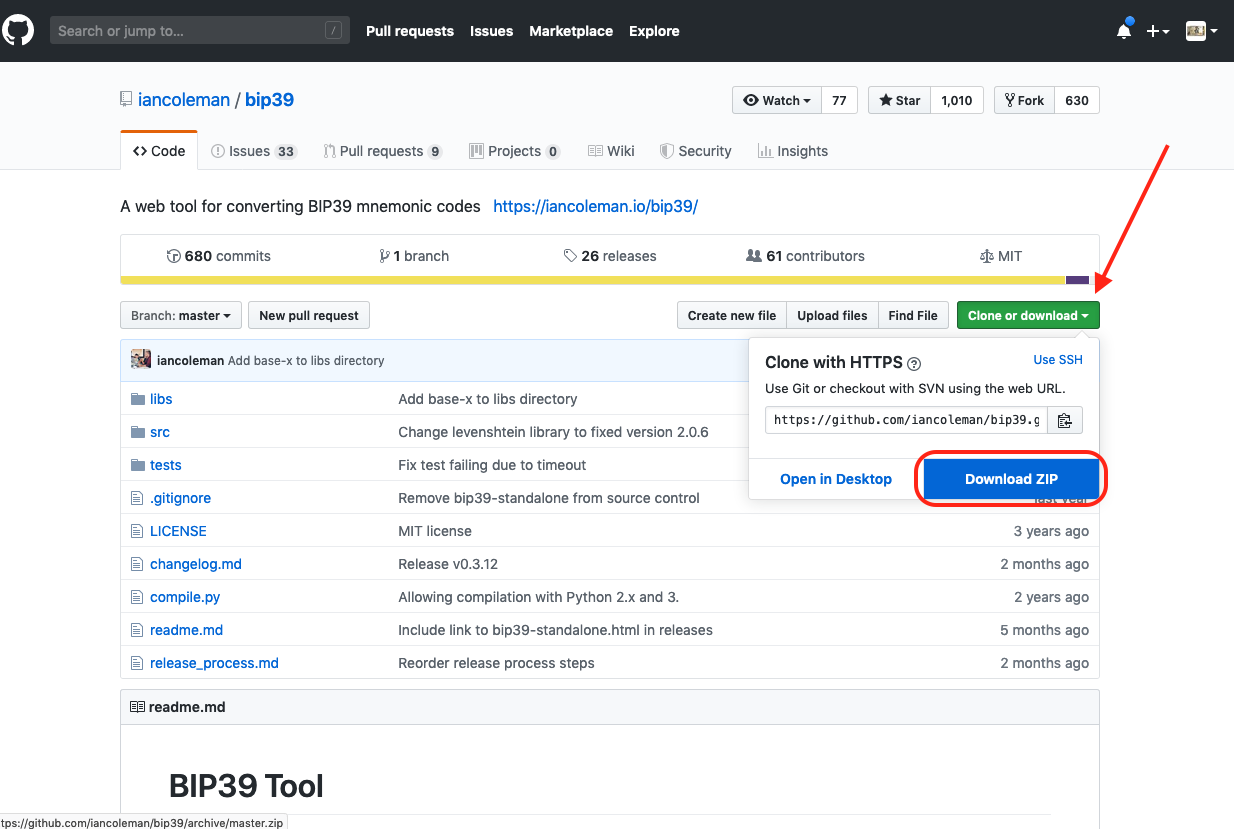The image size is (1234, 829).
Task: Open the iancoleman owner link
Action: (183, 100)
